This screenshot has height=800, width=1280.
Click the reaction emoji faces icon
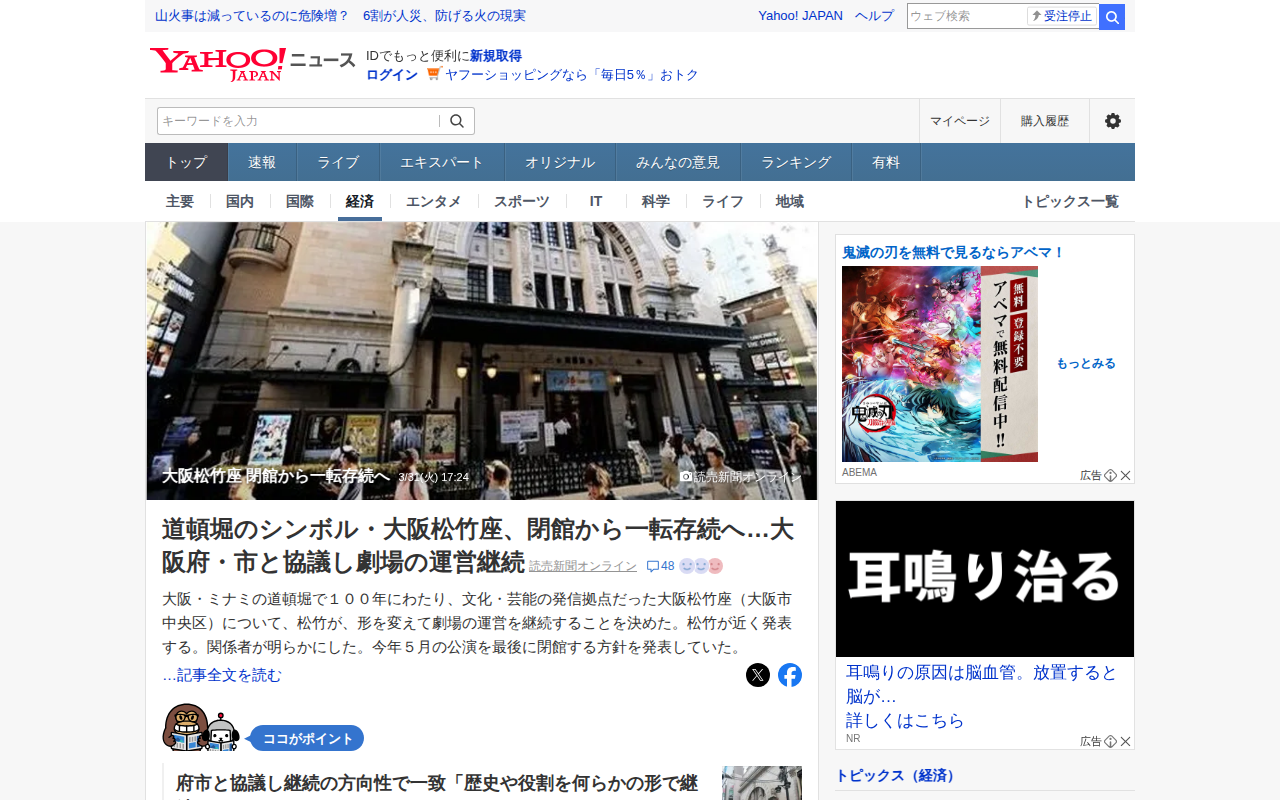701,566
